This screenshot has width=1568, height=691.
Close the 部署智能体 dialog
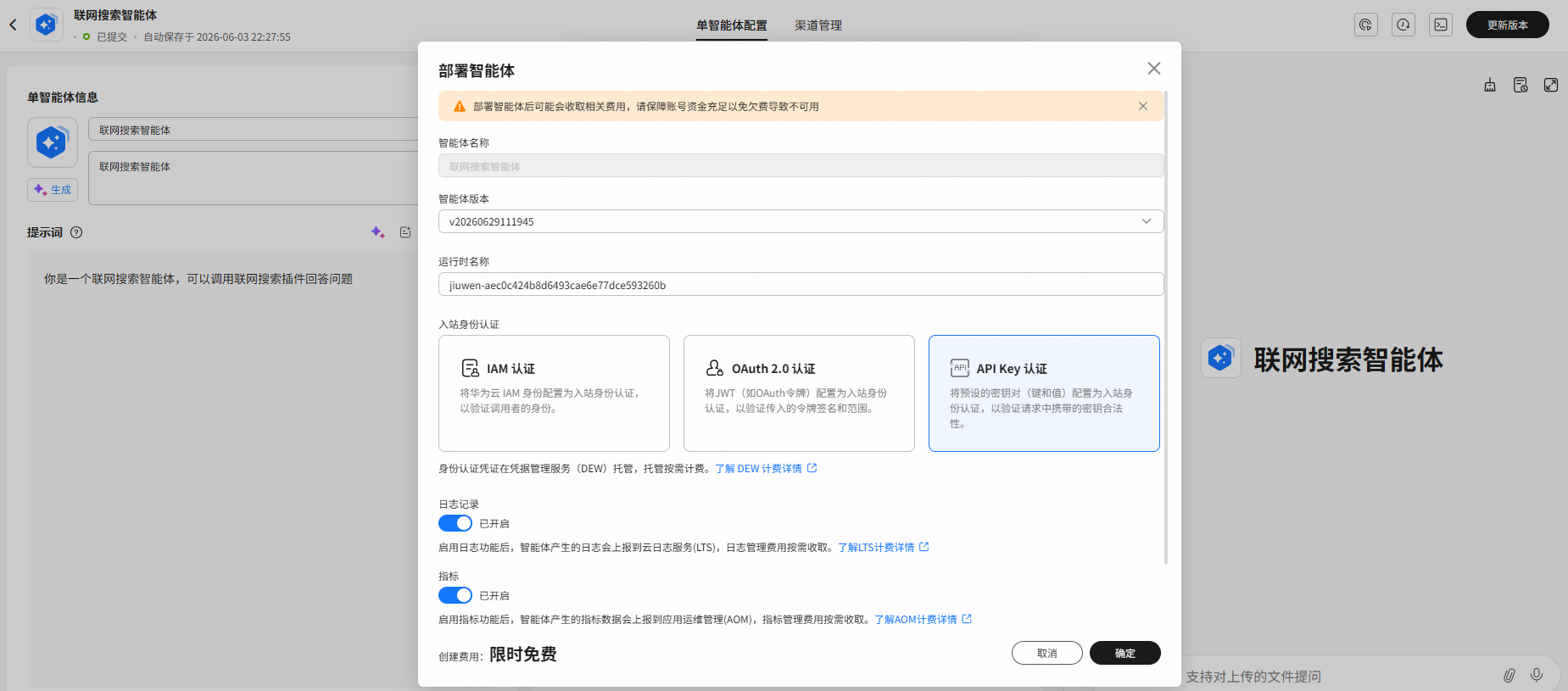pyautogui.click(x=1154, y=69)
